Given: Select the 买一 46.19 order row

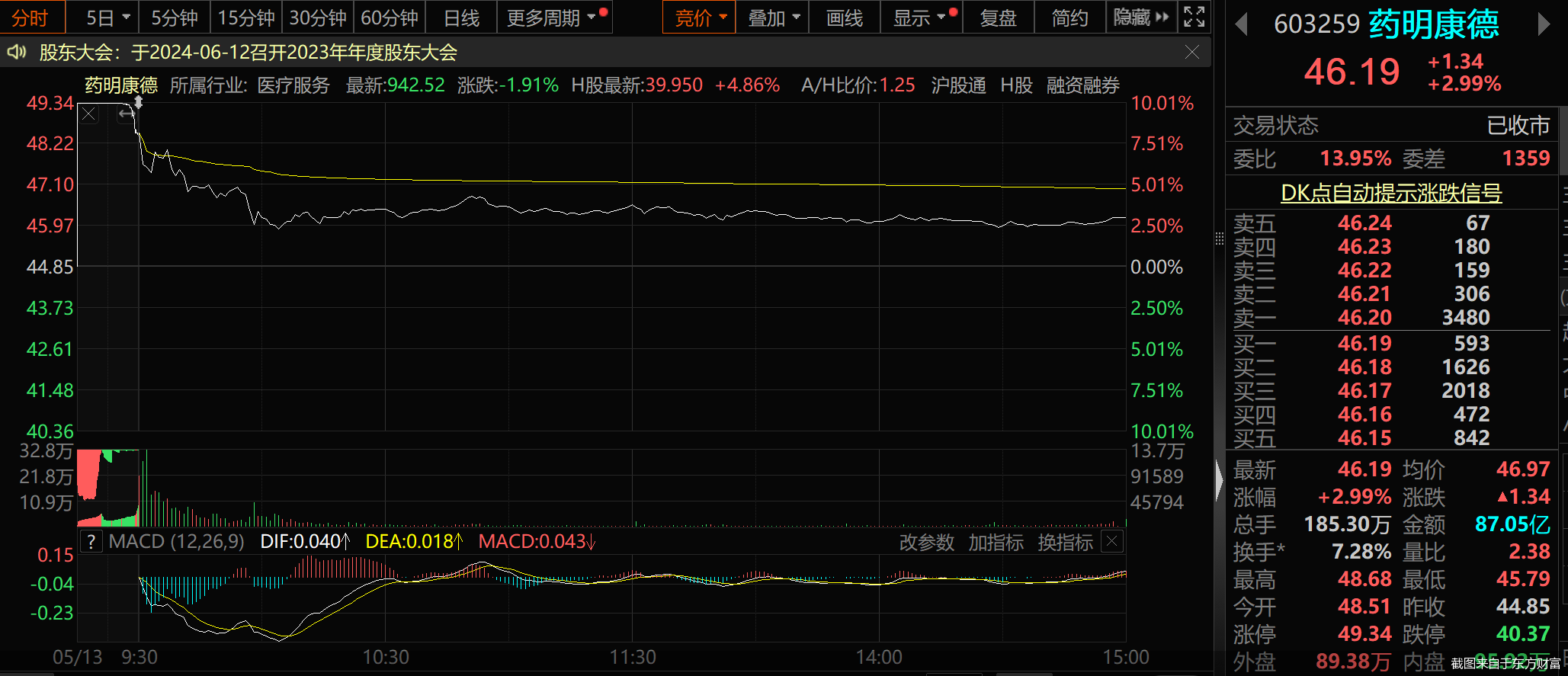Looking at the screenshot, I should tap(1392, 344).
